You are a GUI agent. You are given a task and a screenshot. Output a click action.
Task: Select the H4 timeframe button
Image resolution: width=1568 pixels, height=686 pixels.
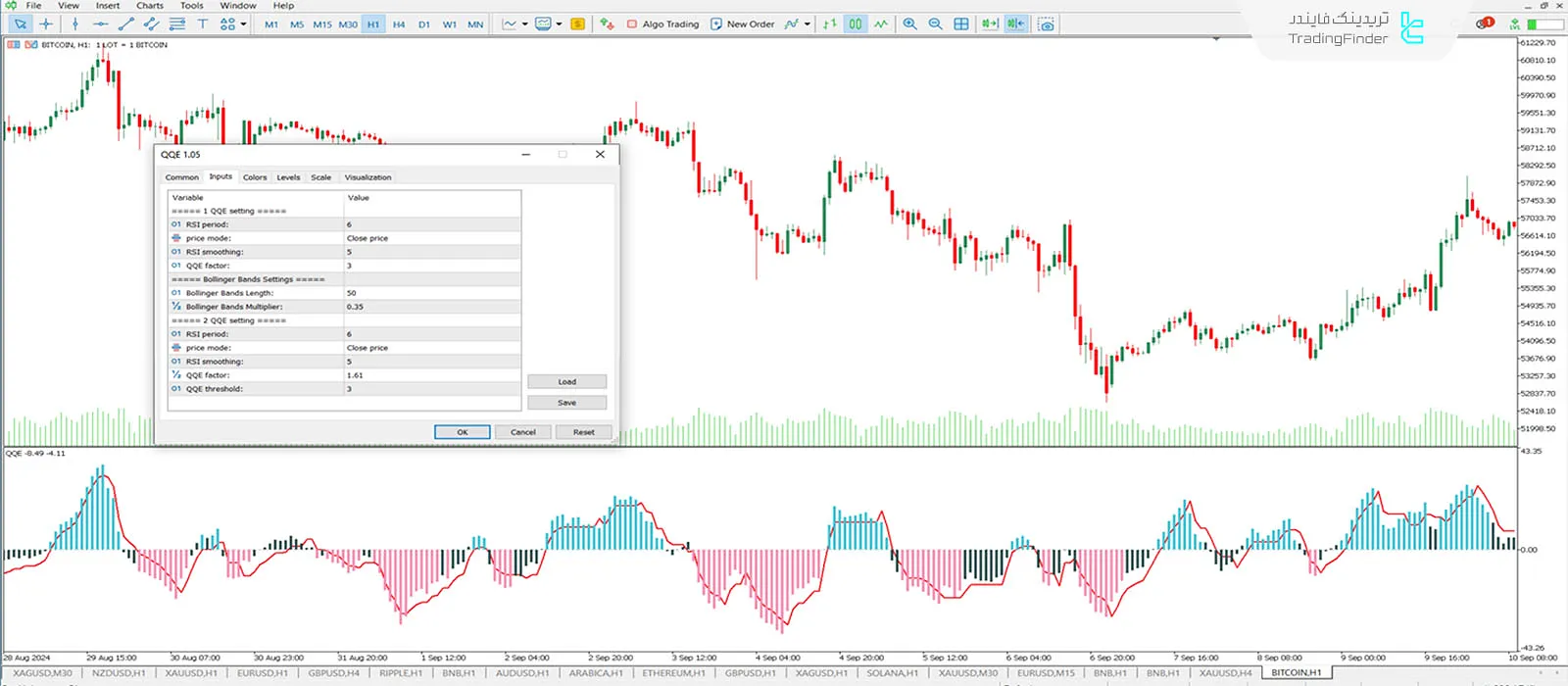point(399,24)
